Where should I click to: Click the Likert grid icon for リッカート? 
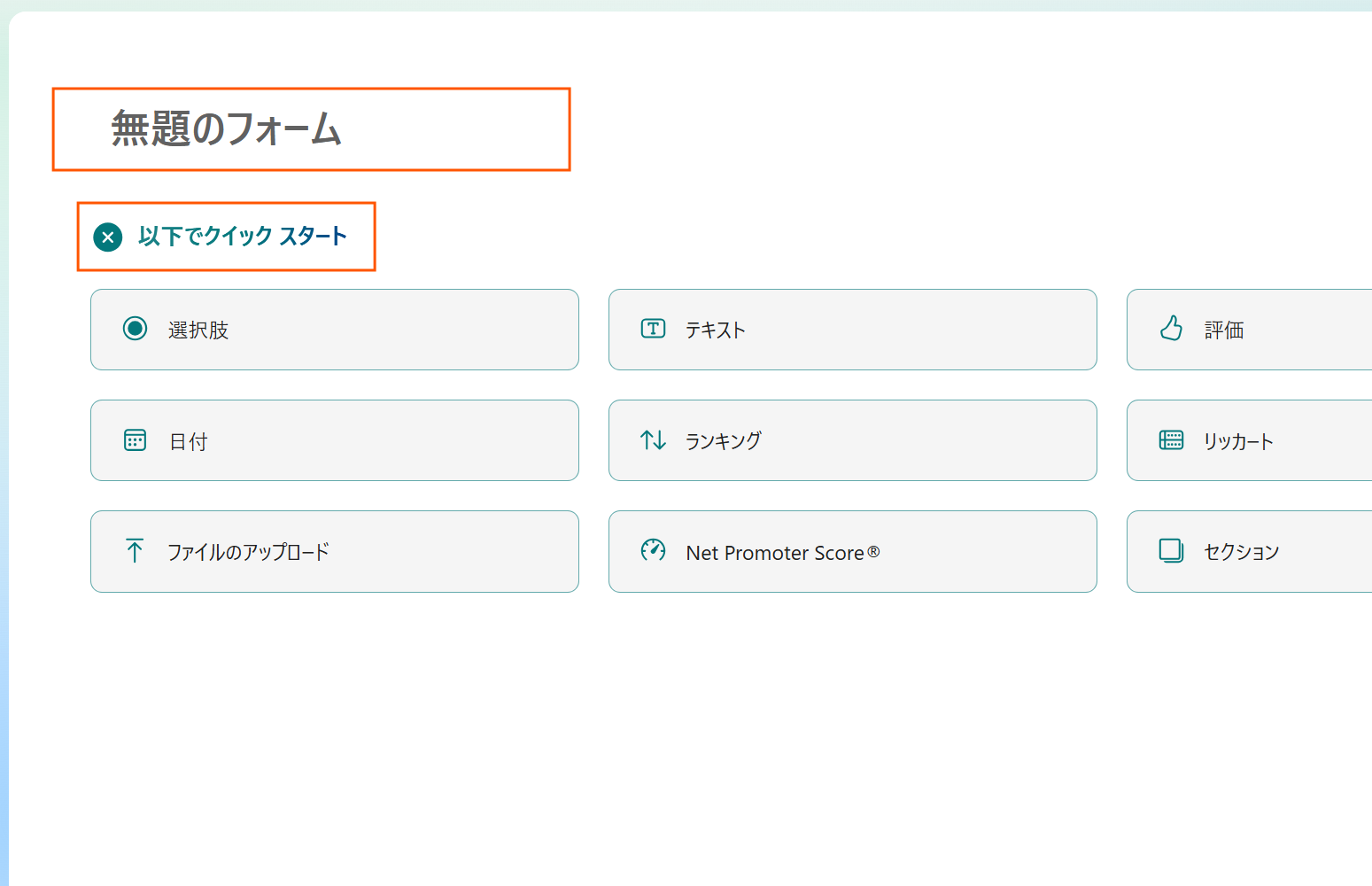(x=1171, y=440)
